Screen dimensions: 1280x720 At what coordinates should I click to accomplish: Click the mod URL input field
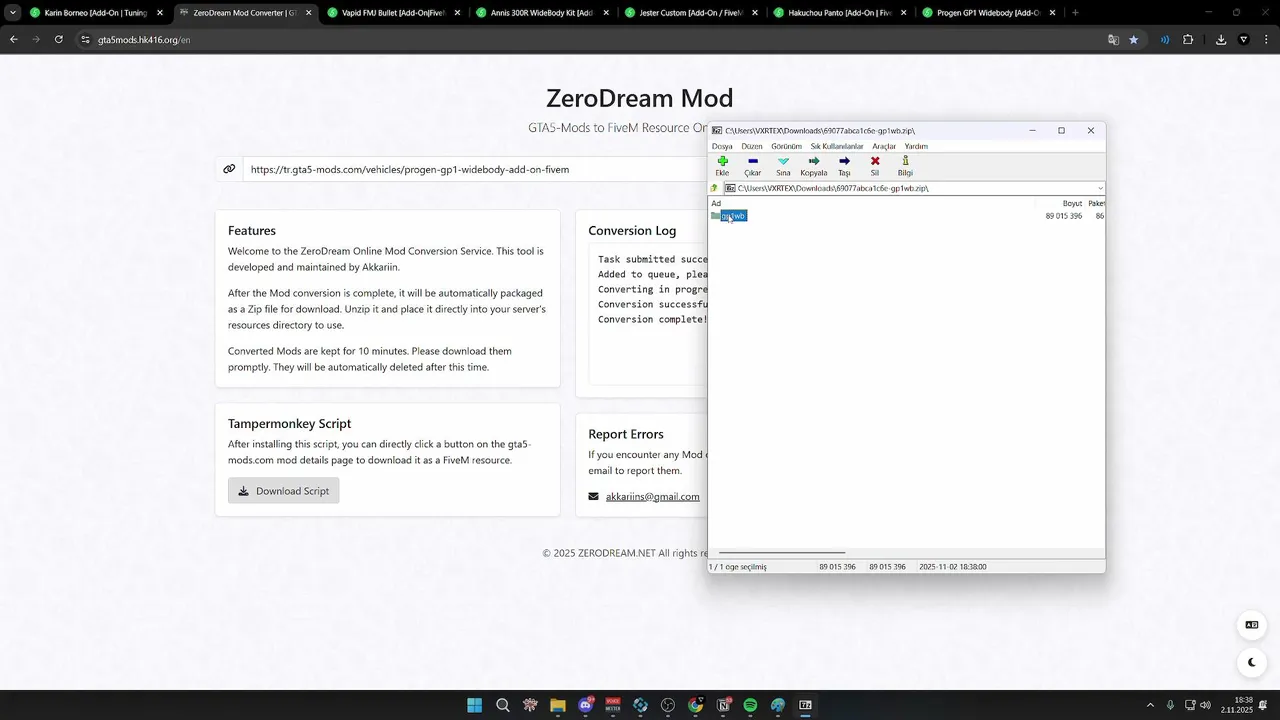point(475,169)
